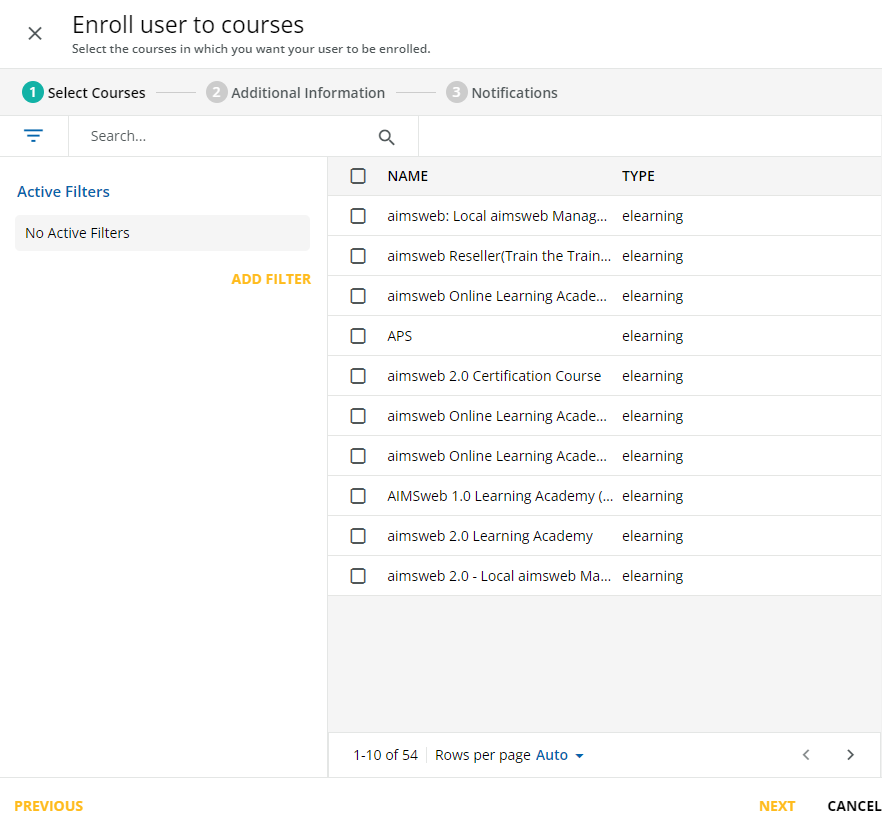Viewport: 882px width, 829px height.
Task: Click the CANCEL button
Action: (854, 806)
